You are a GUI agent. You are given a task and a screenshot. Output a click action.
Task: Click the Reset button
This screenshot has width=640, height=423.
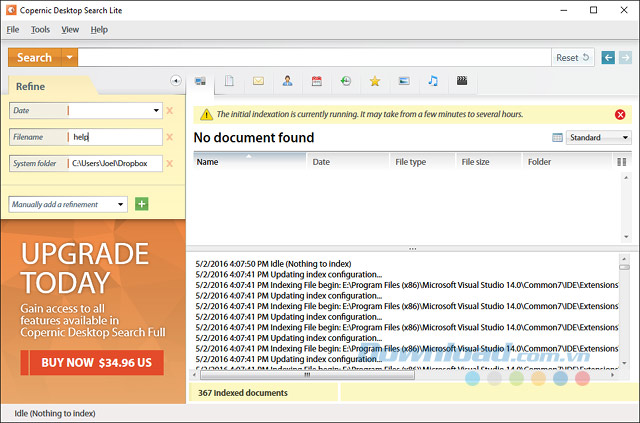(x=573, y=58)
